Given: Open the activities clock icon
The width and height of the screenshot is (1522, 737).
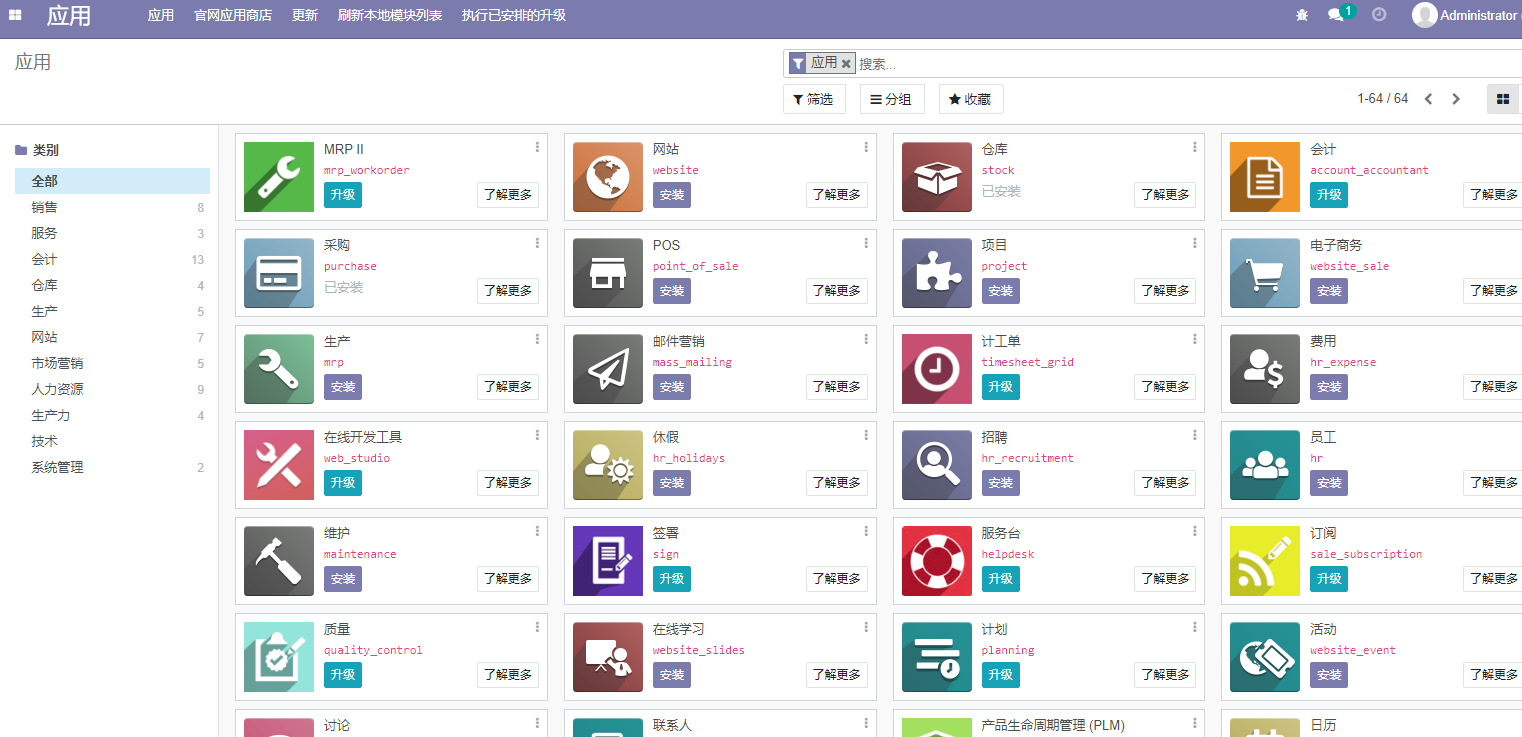Looking at the screenshot, I should coord(1379,15).
